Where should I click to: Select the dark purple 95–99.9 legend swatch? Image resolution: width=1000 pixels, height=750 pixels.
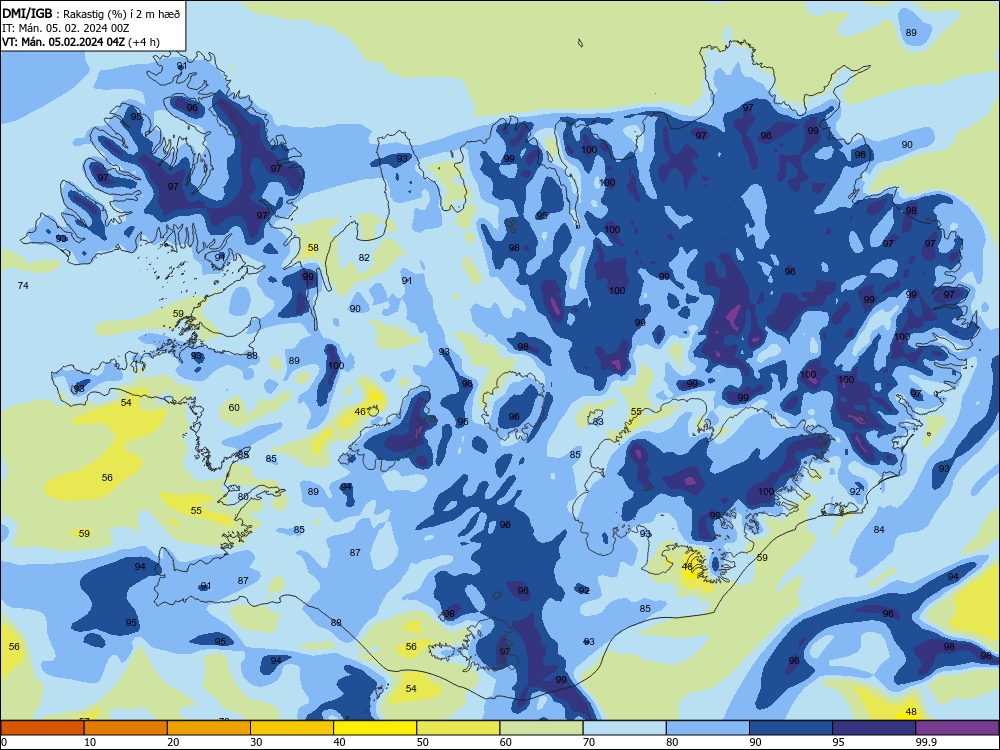pyautogui.click(x=874, y=728)
